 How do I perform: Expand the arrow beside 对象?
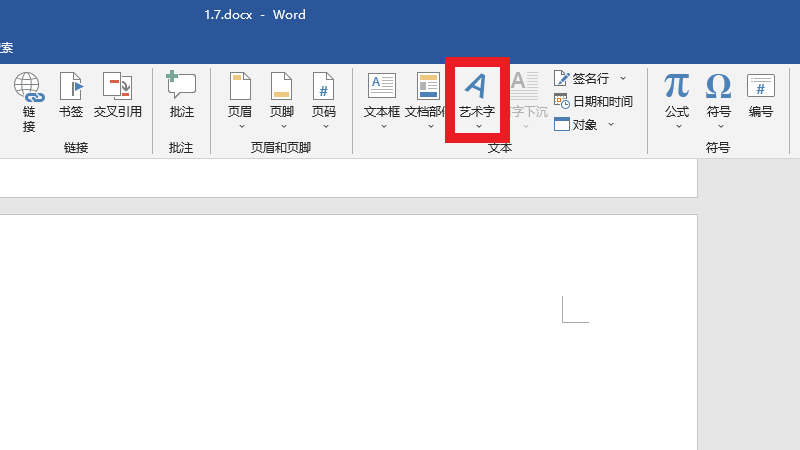[x=610, y=125]
